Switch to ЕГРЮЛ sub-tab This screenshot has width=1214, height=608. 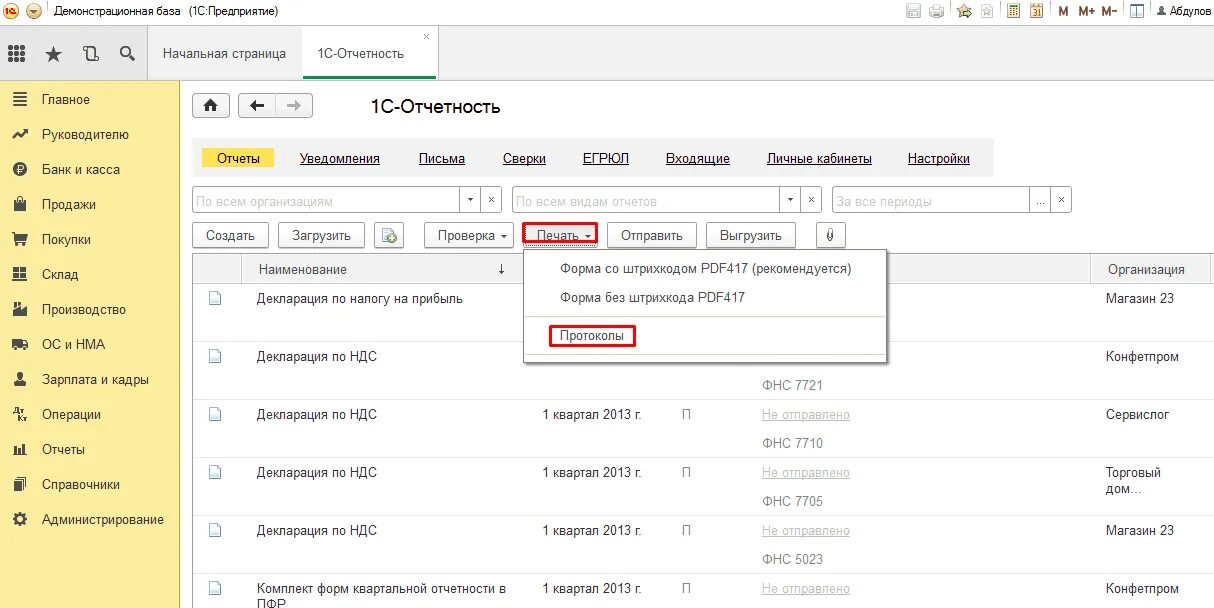click(606, 159)
